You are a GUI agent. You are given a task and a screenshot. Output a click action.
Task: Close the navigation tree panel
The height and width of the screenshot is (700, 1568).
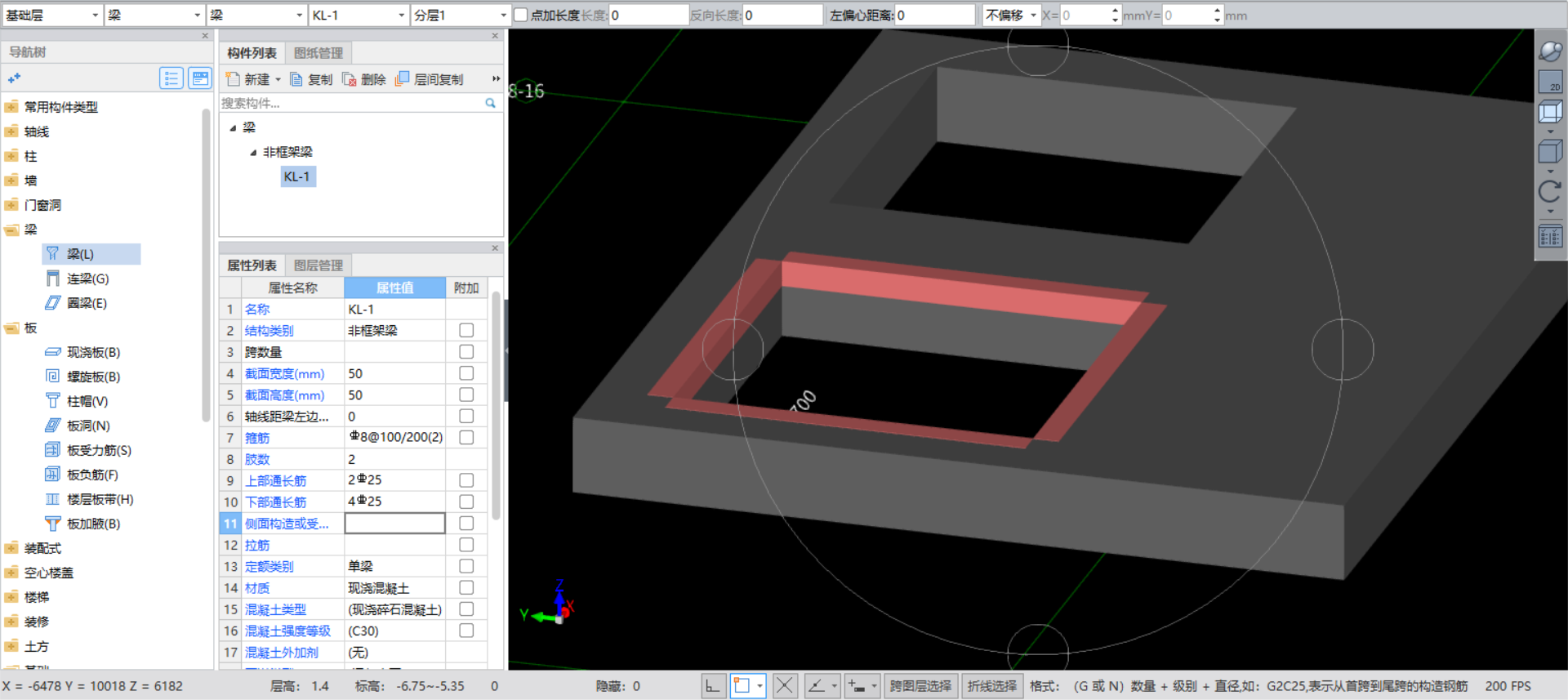(x=205, y=36)
